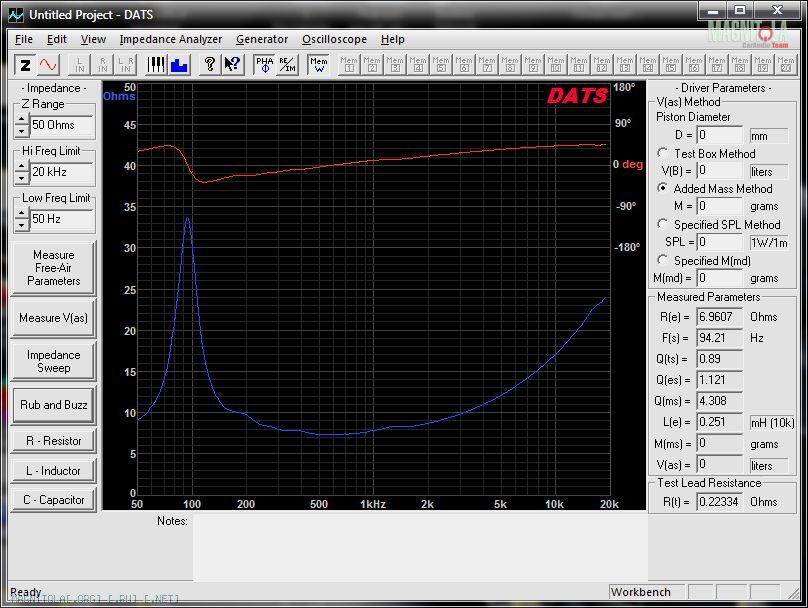This screenshot has width=808, height=608.
Task: Decrease Low Freq Limit with the down arrow
Action: click(21, 225)
